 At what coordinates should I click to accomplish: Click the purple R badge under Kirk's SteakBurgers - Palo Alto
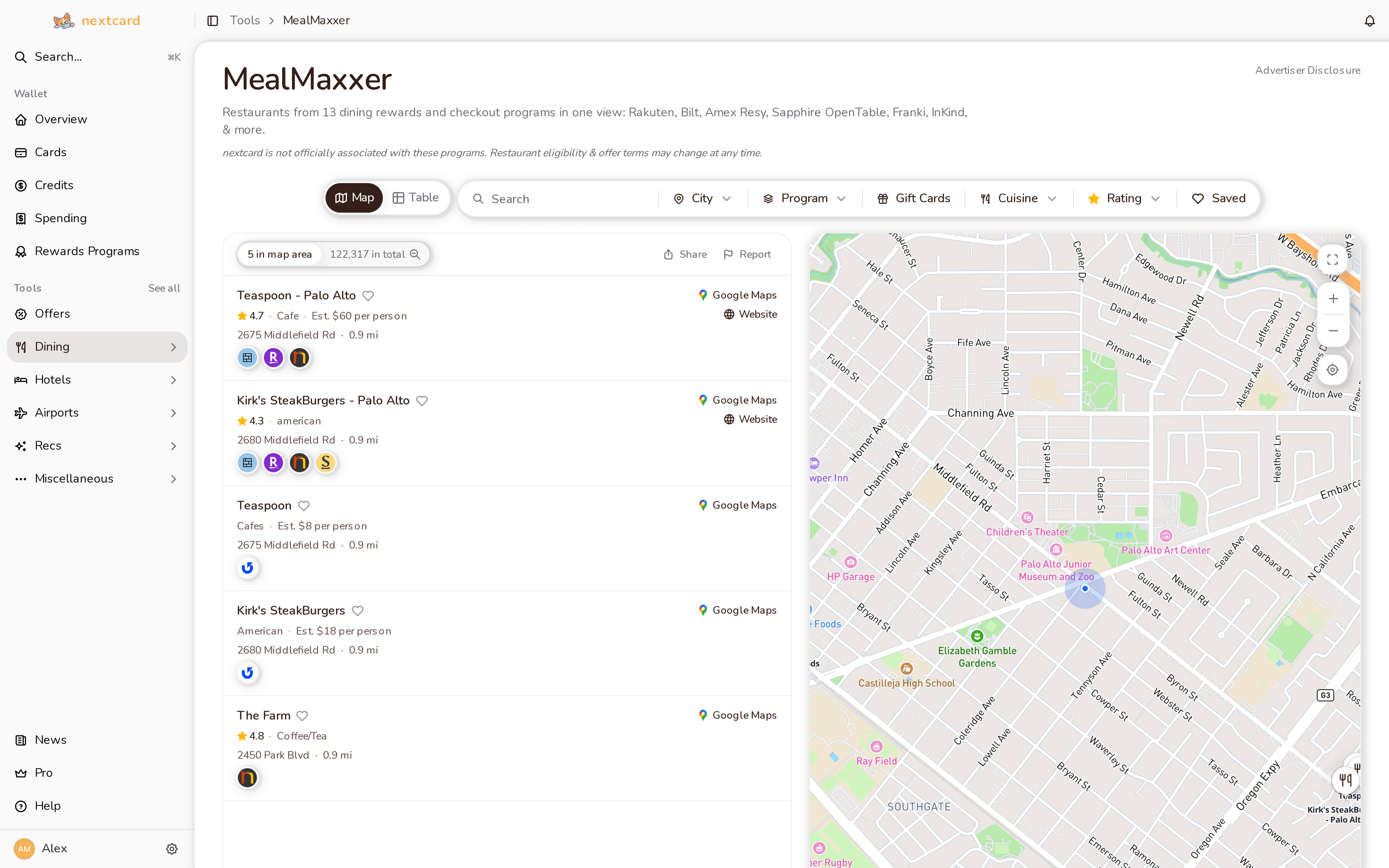(273, 463)
